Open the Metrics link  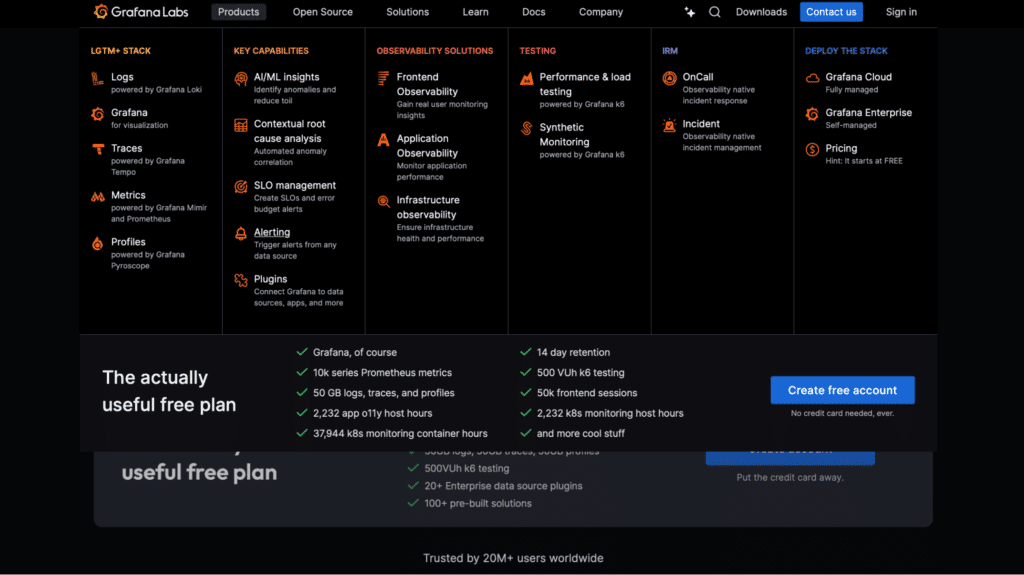point(128,195)
